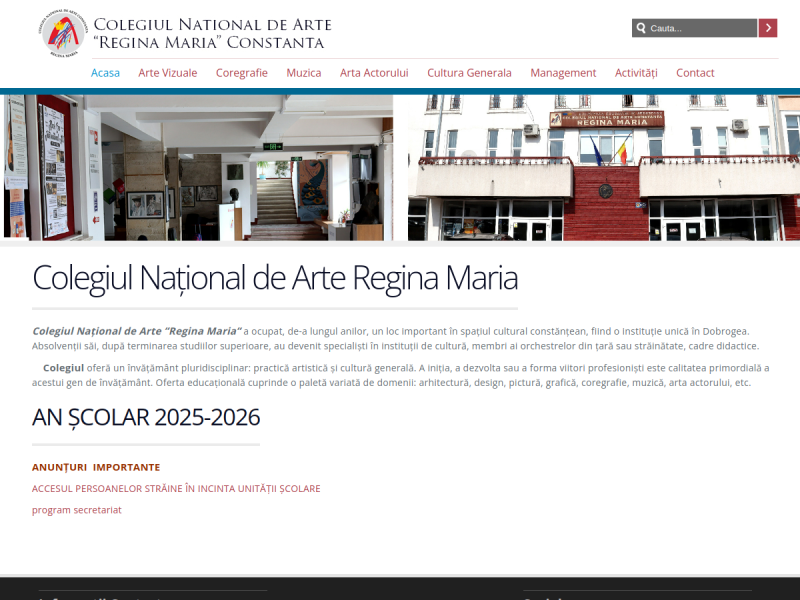Expand the Coregrafie submenu
The image size is (800, 600).
click(241, 72)
